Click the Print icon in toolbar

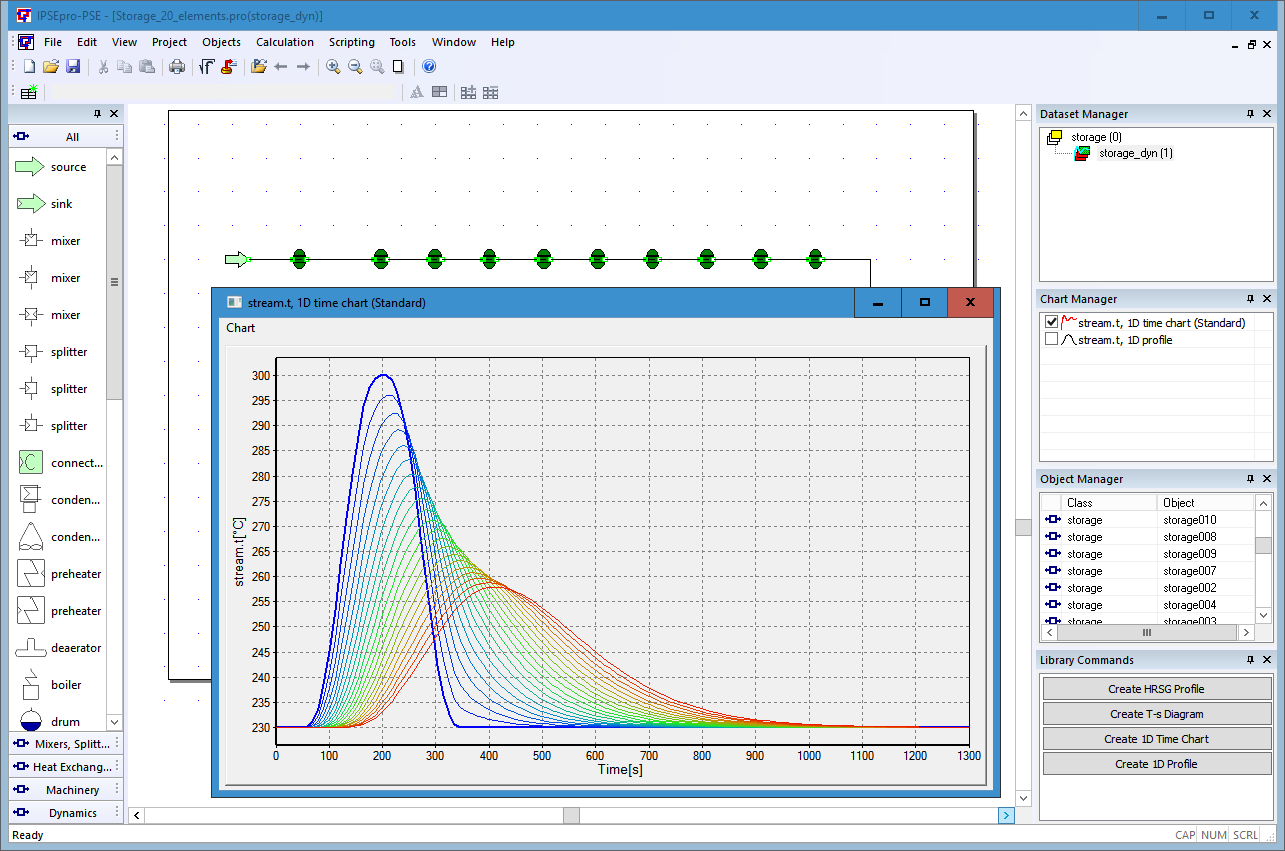(177, 67)
